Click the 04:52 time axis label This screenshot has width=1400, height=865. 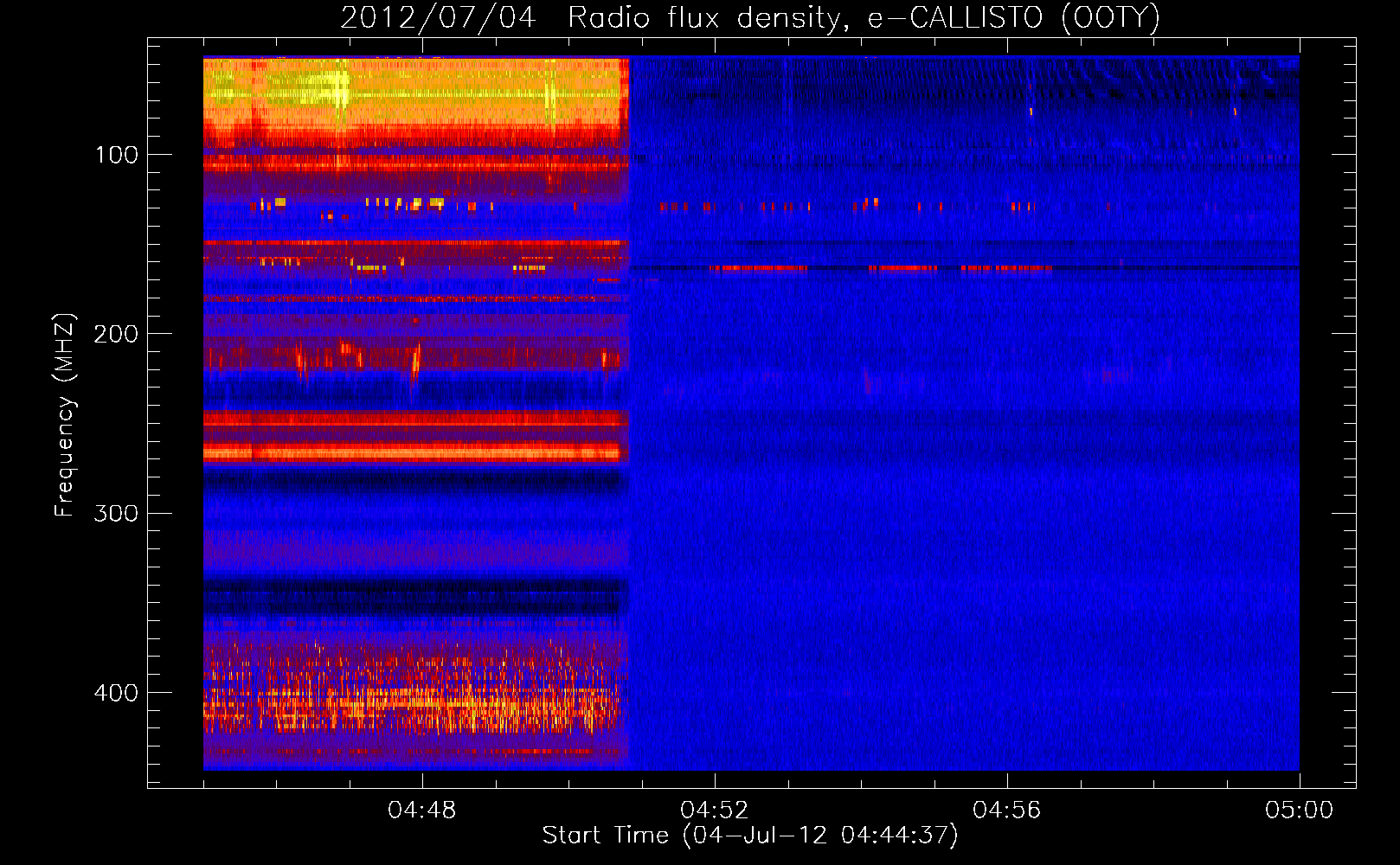click(x=715, y=811)
